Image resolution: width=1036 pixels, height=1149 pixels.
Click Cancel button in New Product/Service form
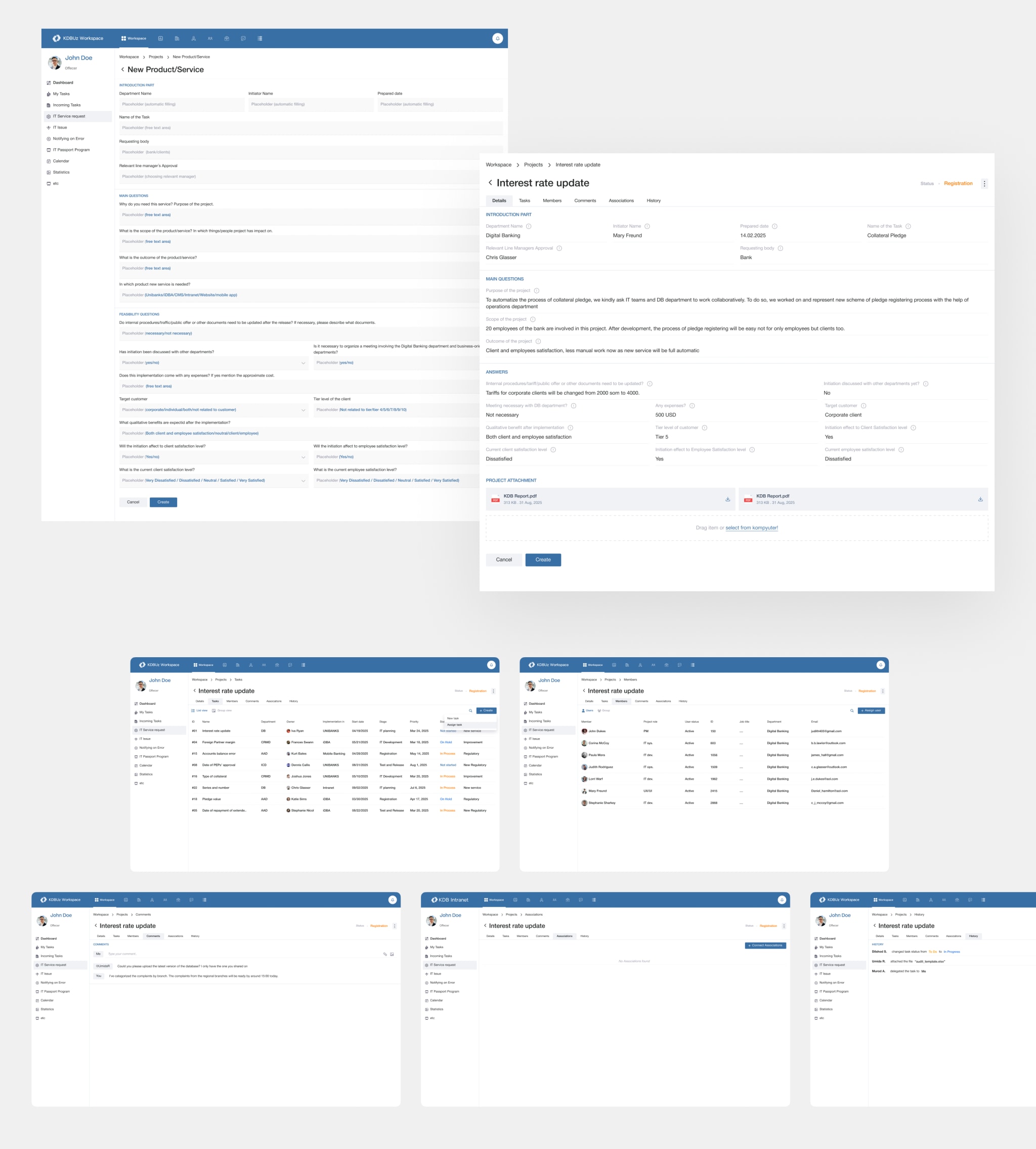pyautogui.click(x=133, y=502)
